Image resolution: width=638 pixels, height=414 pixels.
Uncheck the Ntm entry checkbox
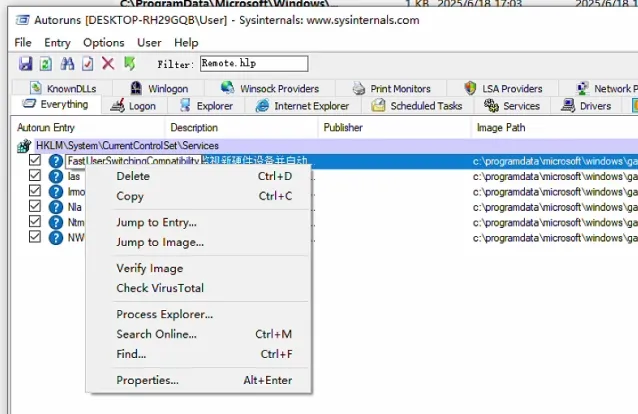point(35,221)
